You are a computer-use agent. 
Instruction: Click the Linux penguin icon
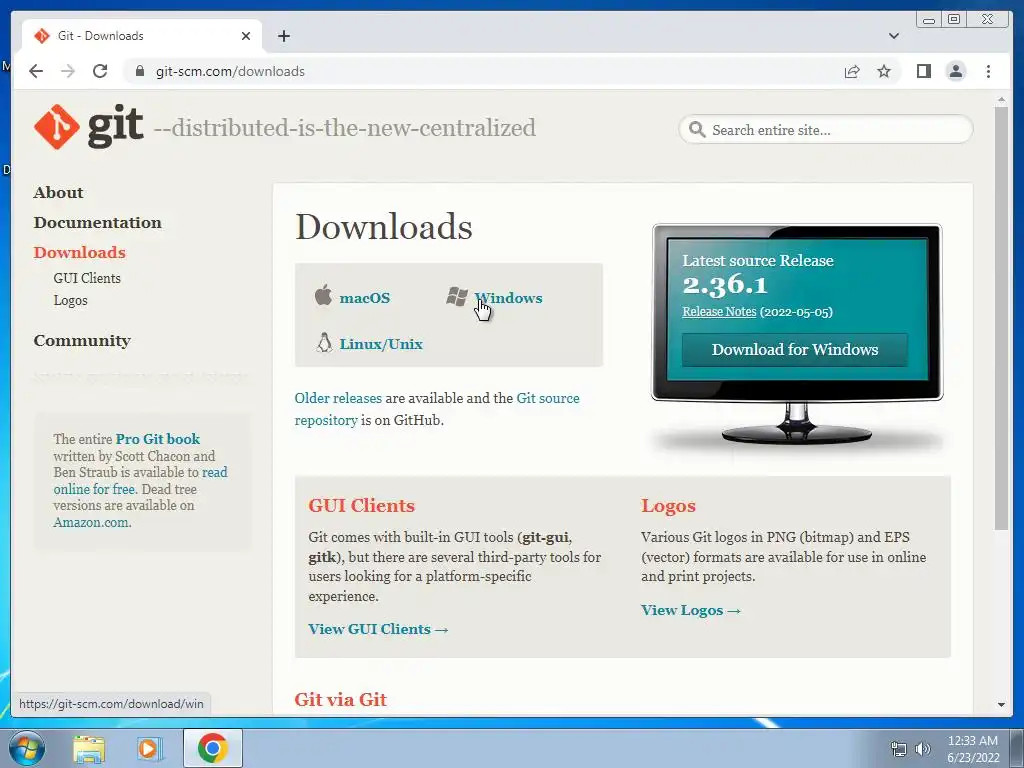point(324,342)
